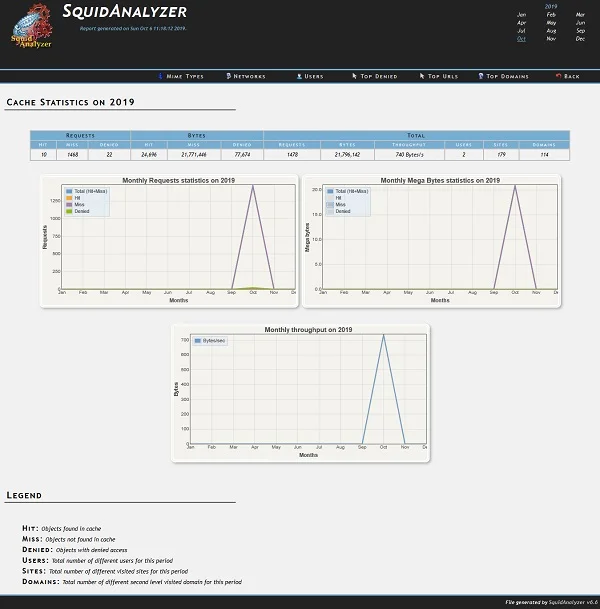Click the Back arrow icon
The image size is (600, 609).
click(558, 76)
